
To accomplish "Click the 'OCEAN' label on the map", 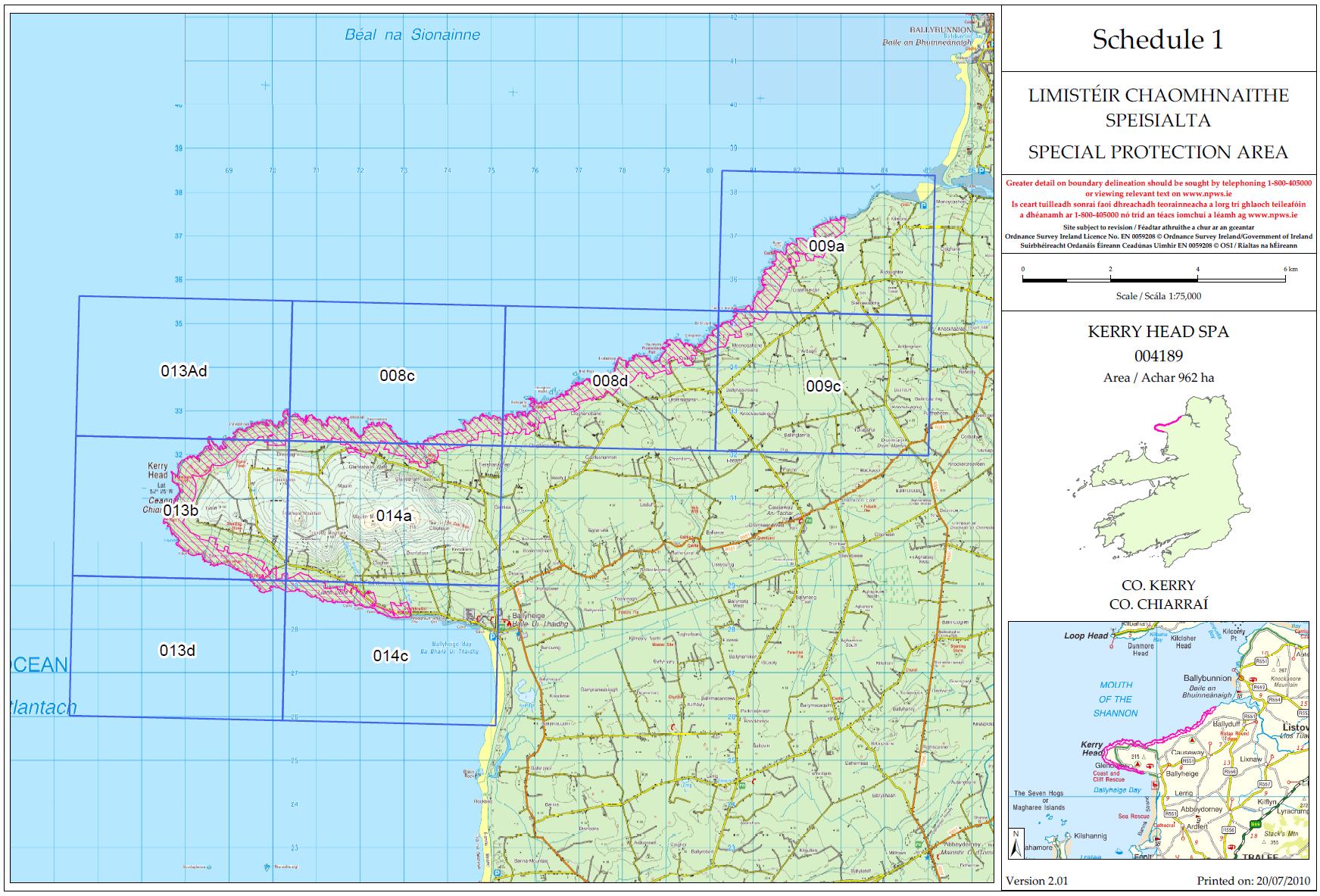I will 39,665.
